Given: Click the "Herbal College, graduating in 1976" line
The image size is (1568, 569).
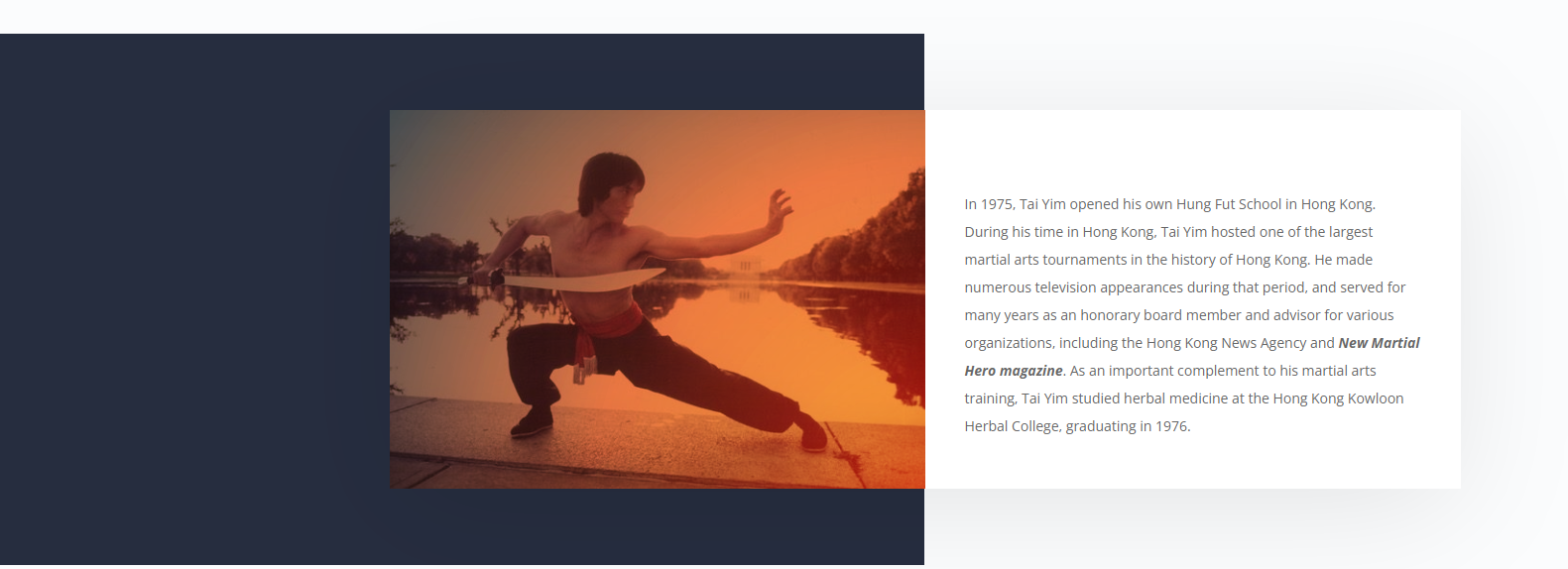Looking at the screenshot, I should tap(1077, 426).
